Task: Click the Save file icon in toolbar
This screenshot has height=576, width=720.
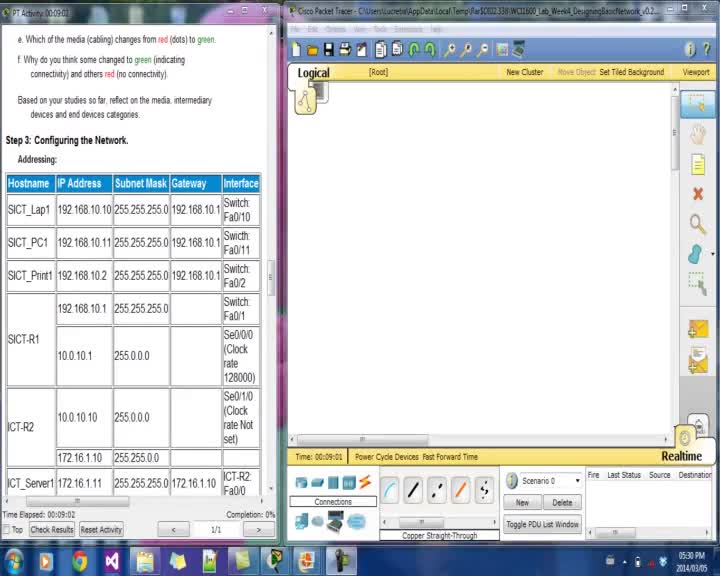Action: pyautogui.click(x=328, y=50)
